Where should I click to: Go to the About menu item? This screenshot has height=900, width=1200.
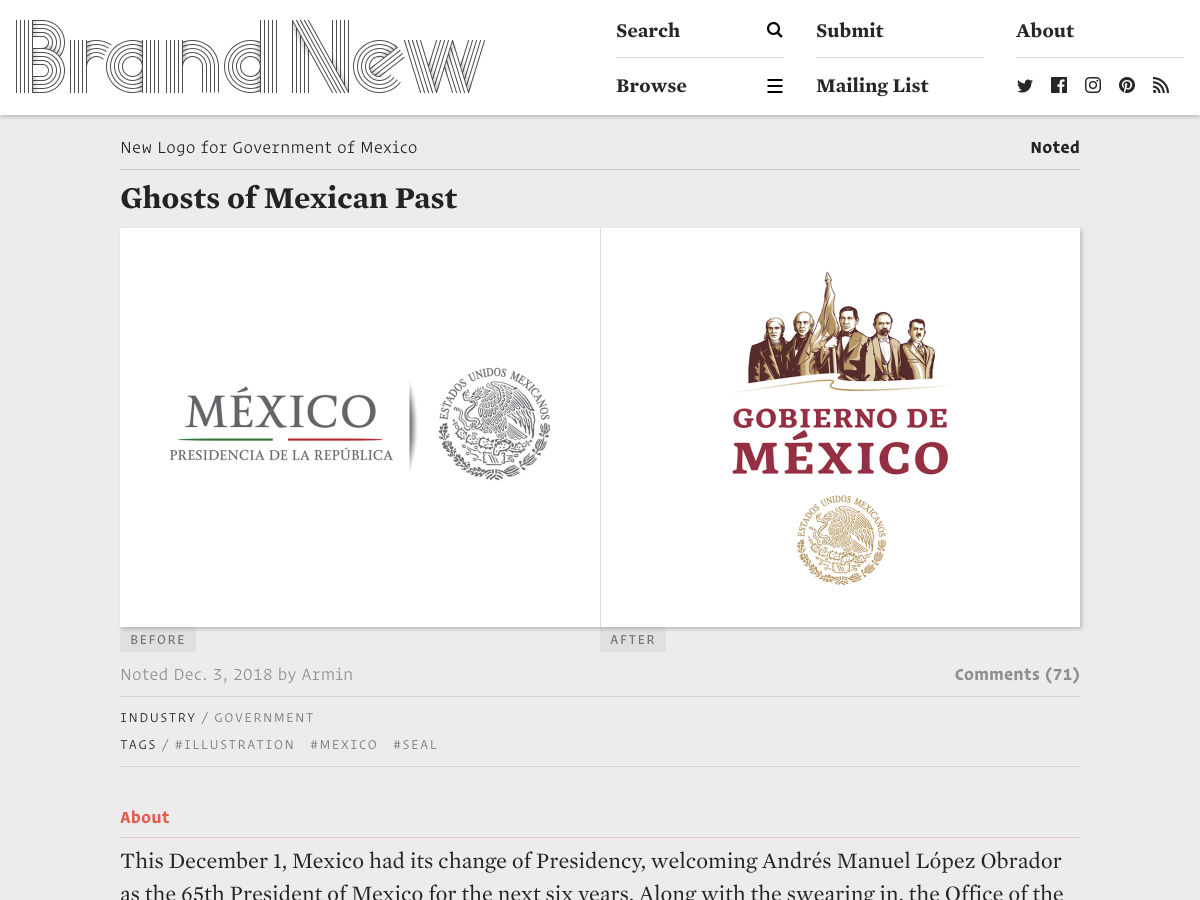point(1045,30)
